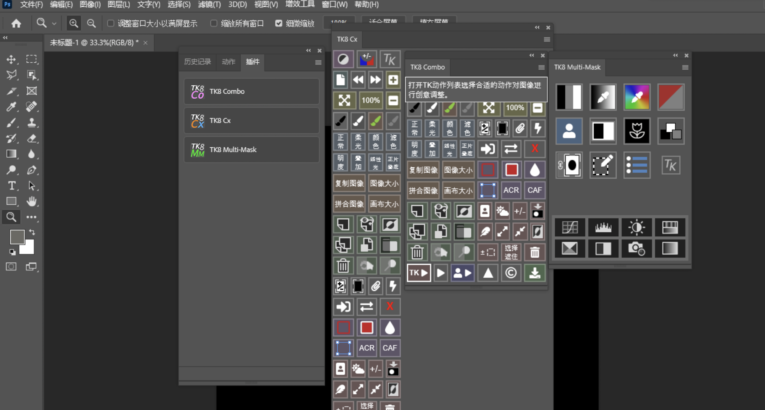The height and width of the screenshot is (410, 765).
Task: Select the Rectangular Marquee tool
Action: point(32,60)
